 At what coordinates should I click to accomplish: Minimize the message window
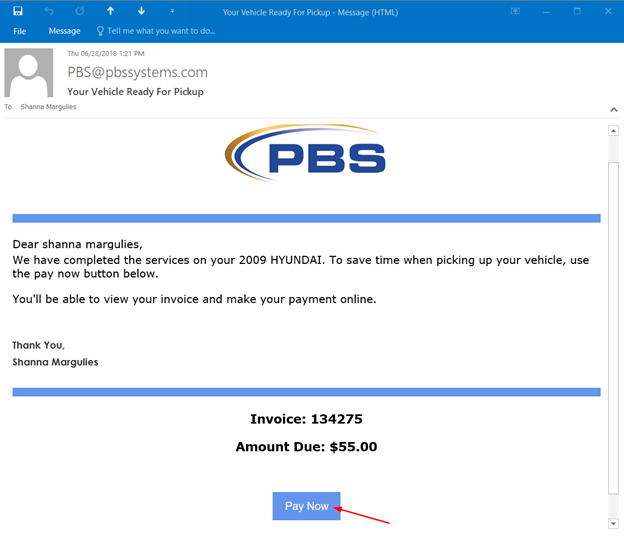[546, 12]
